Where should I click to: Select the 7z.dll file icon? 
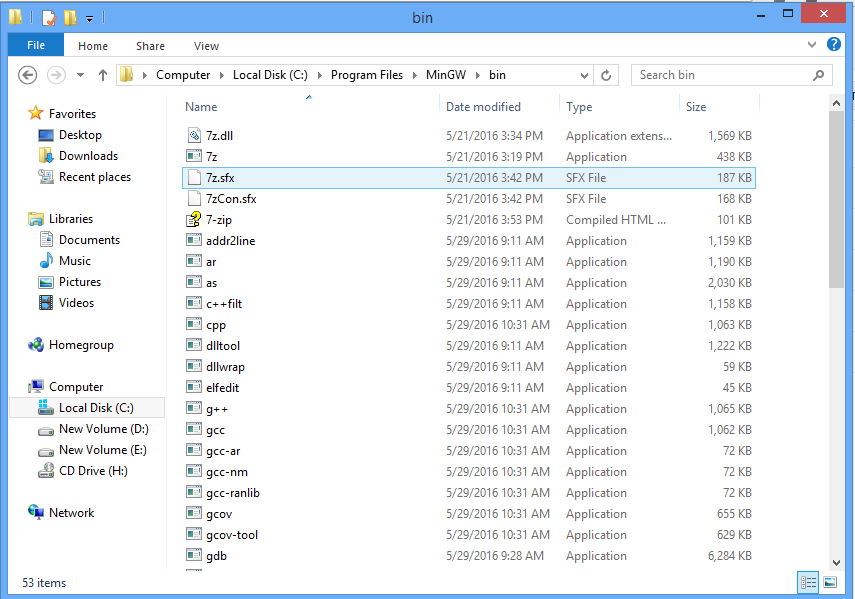tap(194, 135)
